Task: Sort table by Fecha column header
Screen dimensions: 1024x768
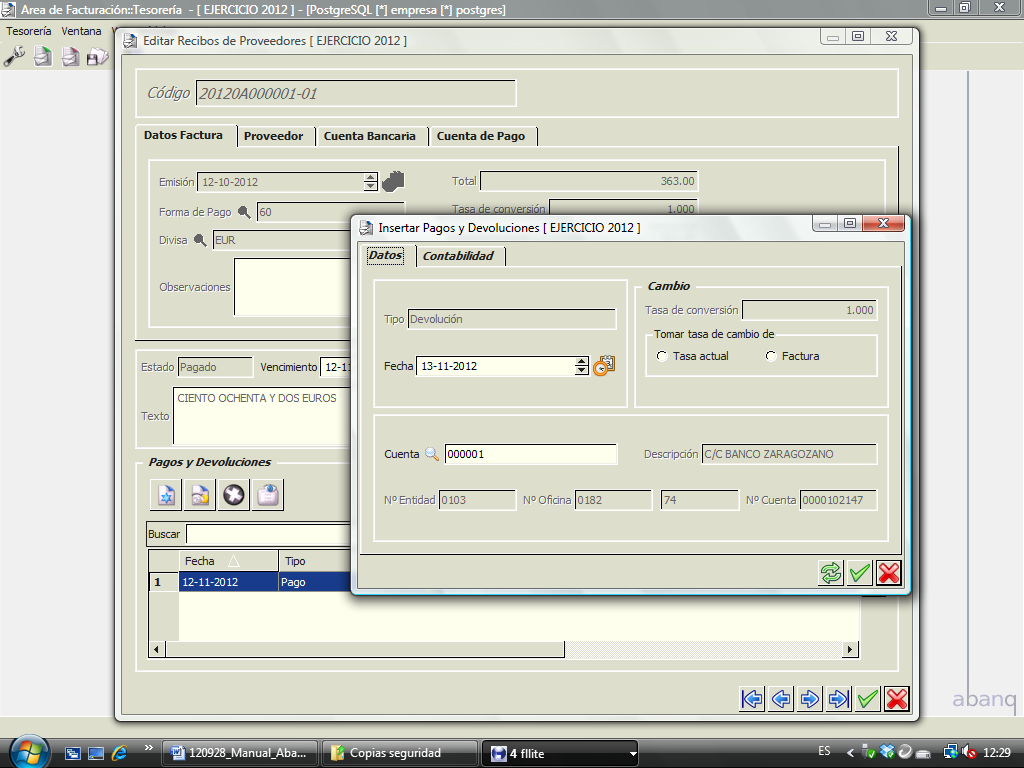Action: coord(229,561)
